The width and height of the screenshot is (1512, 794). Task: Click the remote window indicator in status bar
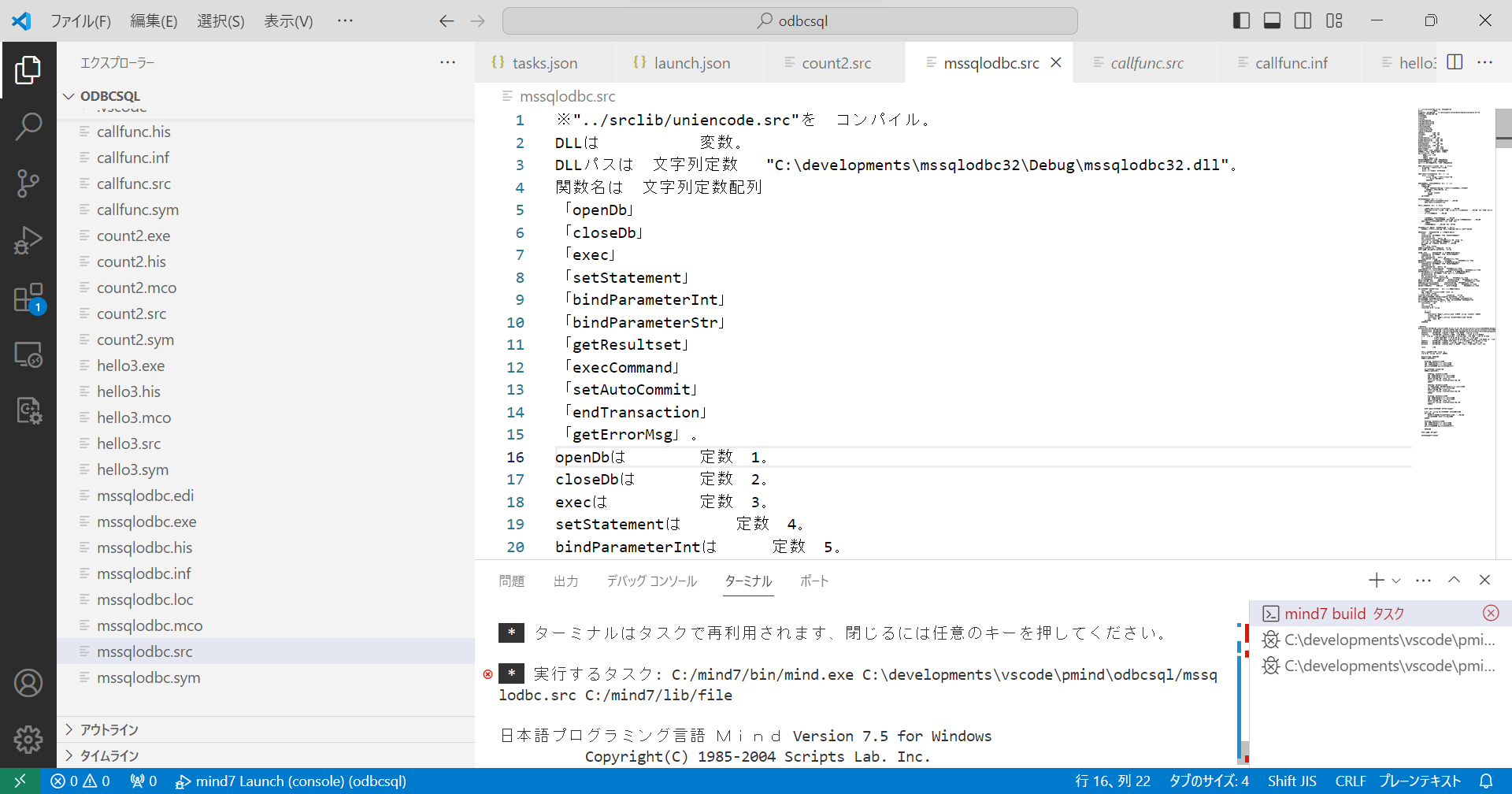tap(20, 781)
